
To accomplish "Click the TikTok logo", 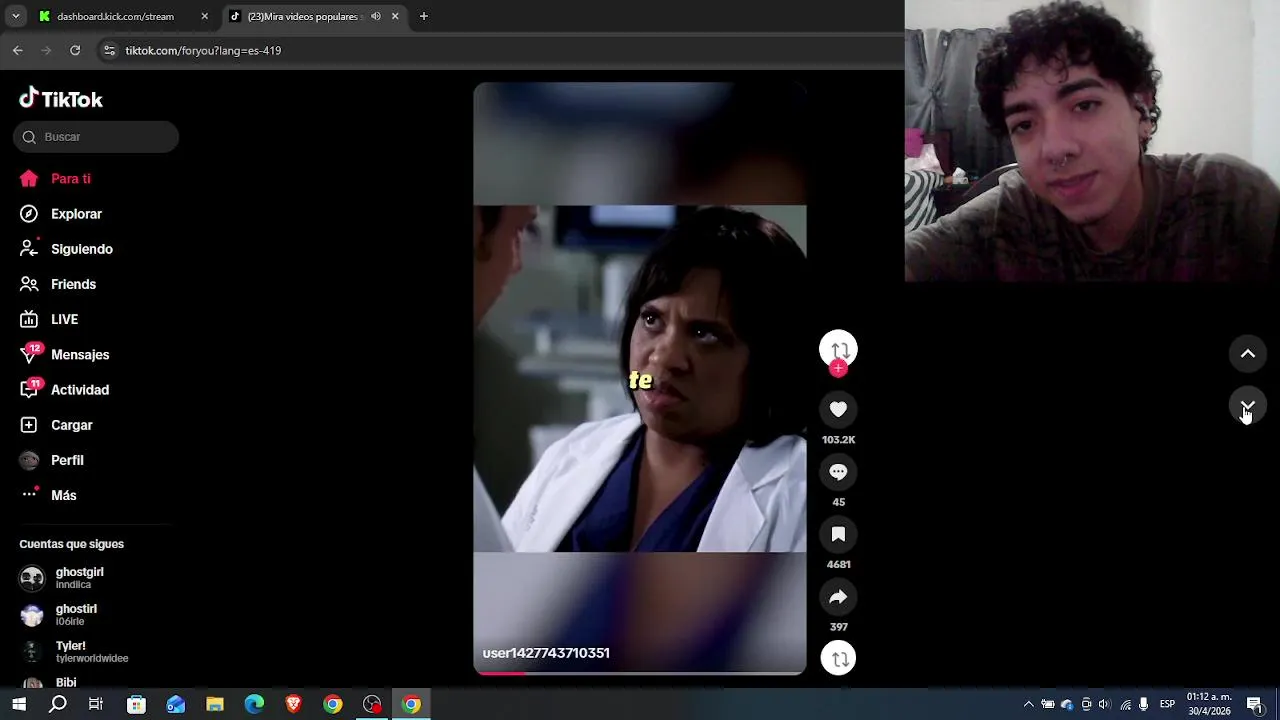I will pyautogui.click(x=61, y=98).
